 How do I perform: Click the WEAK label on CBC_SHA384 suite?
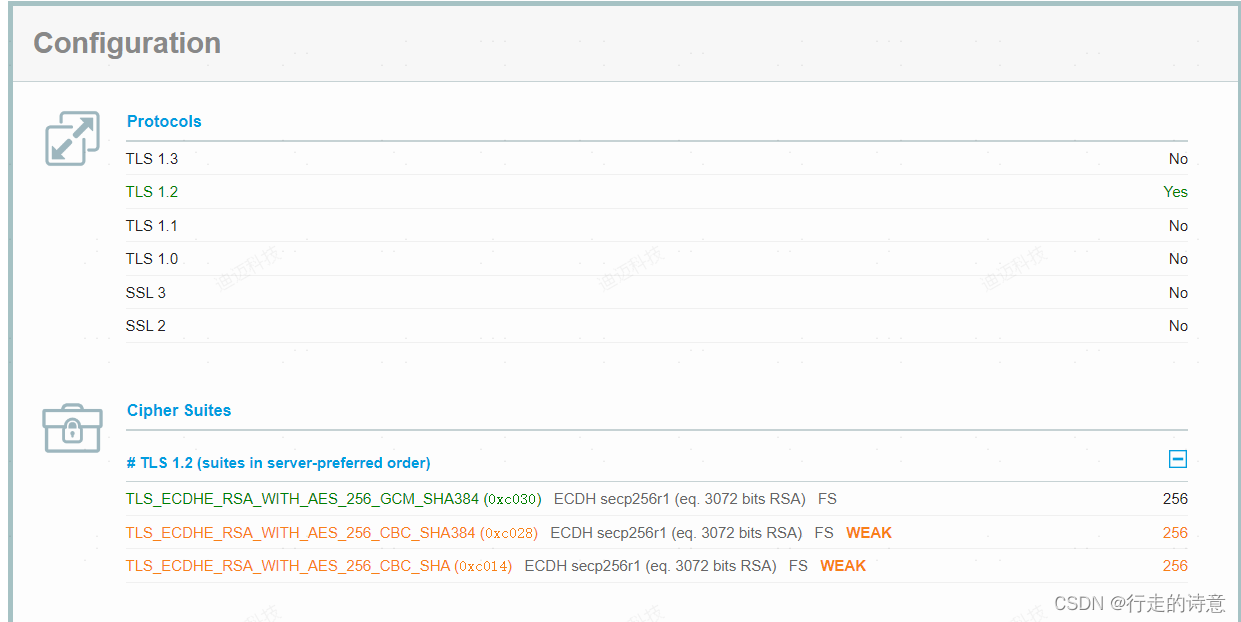pyautogui.click(x=868, y=532)
